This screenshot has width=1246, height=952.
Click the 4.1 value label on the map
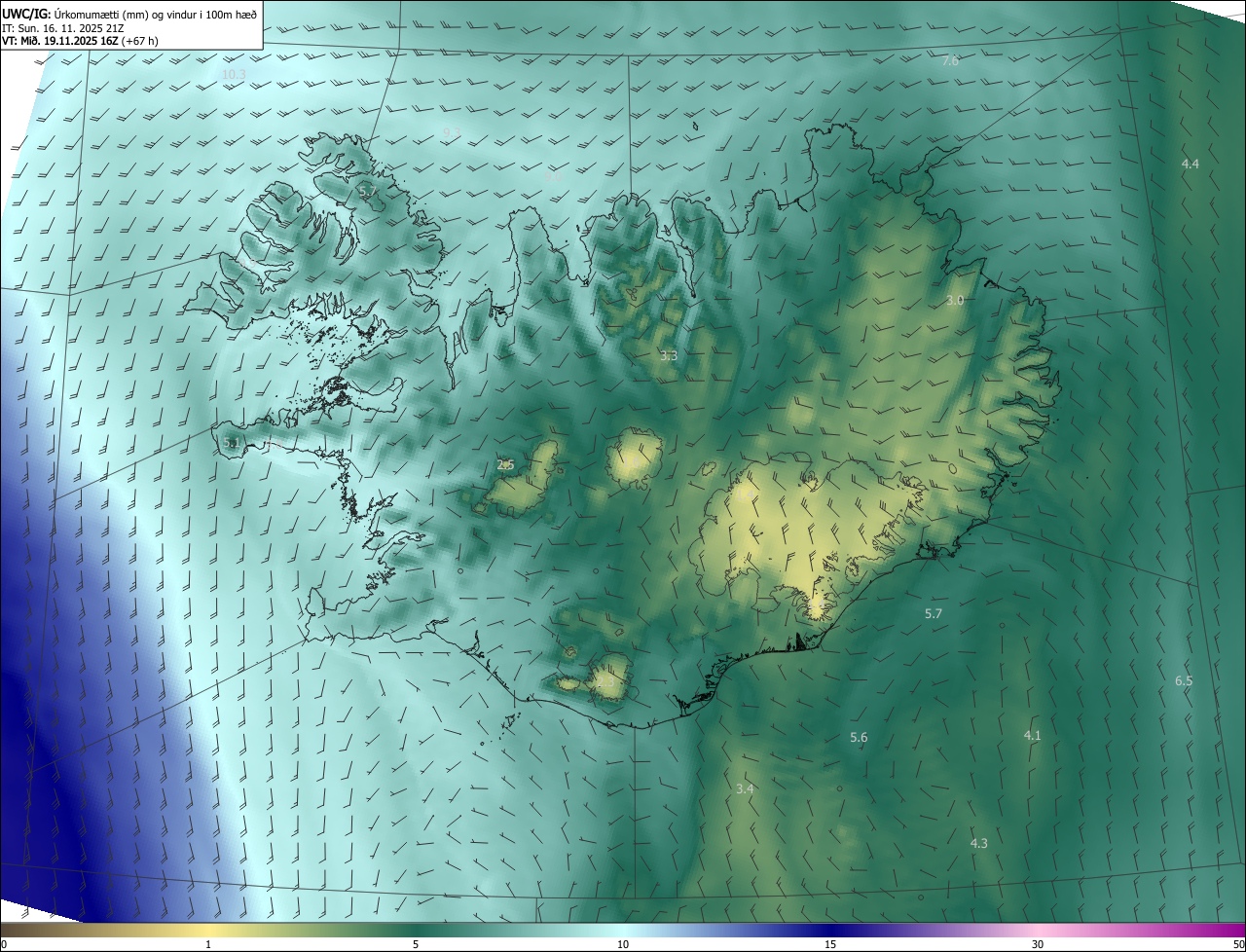tap(1033, 736)
